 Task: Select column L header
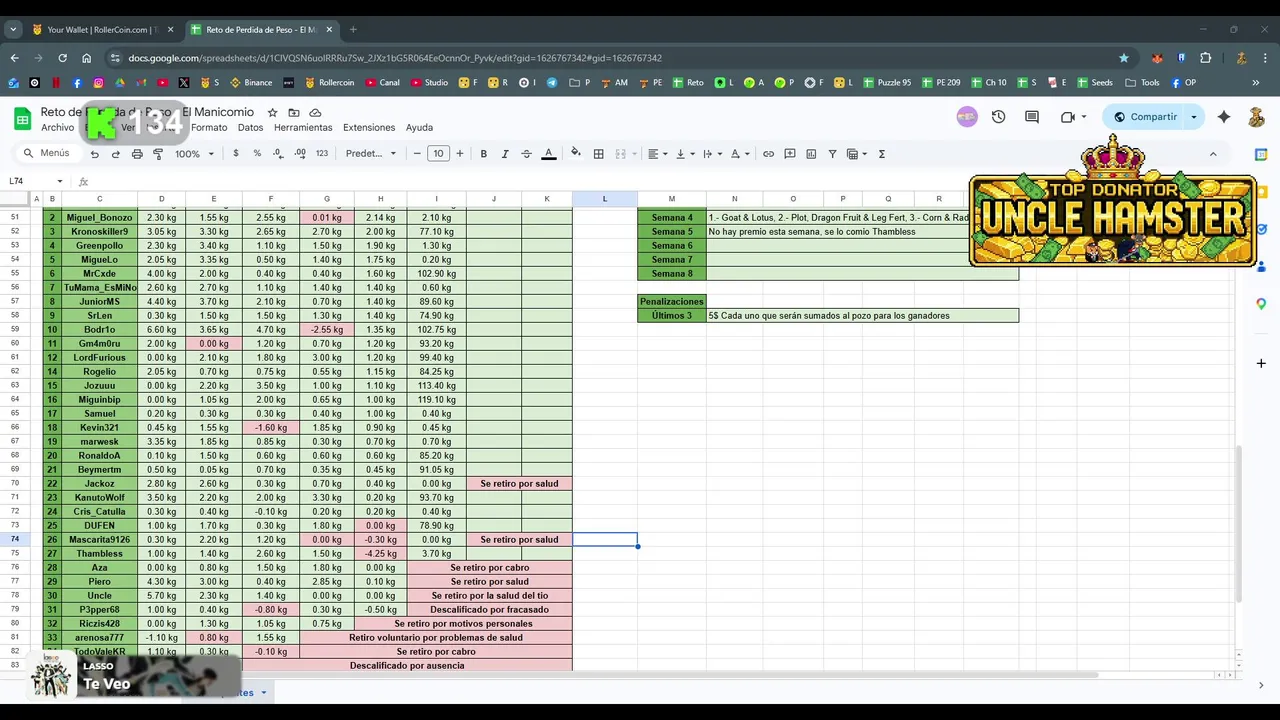pyautogui.click(x=604, y=198)
